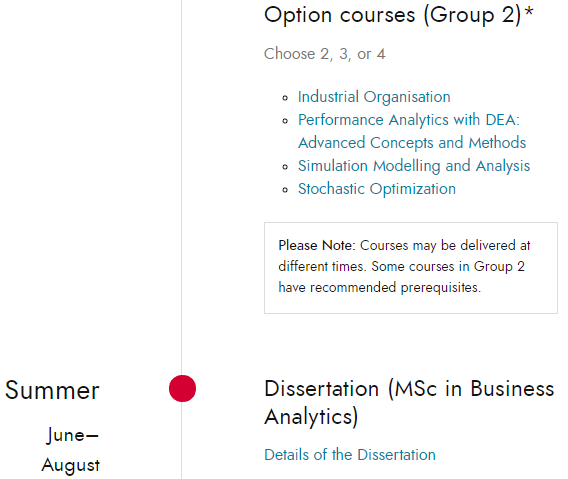Viewport: 568px width, 479px height.
Task: Click the asterisk after Group 2 heading
Action: click(529, 12)
